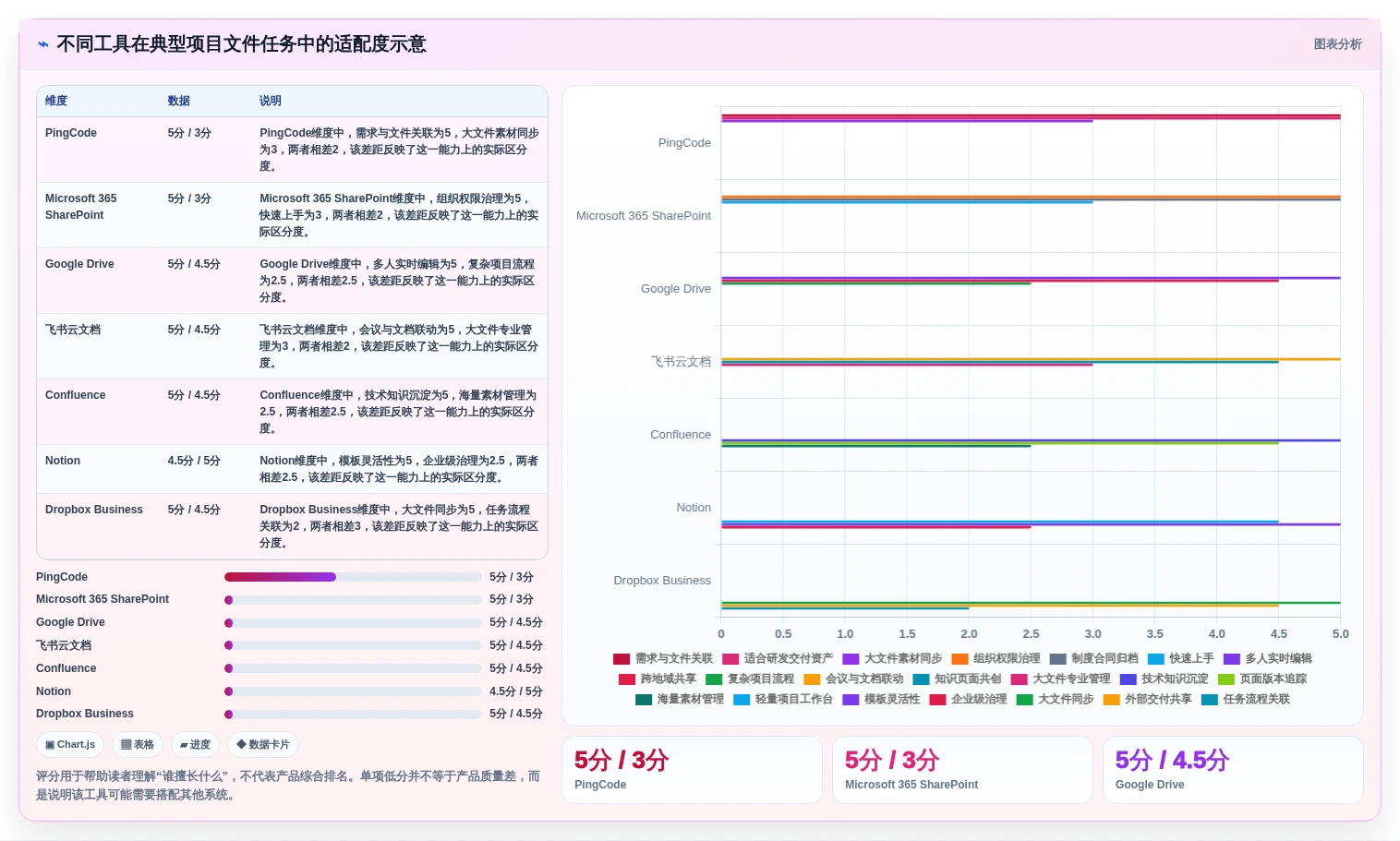
Task: Open the Google Drive 5分 / 4.5分 data card
Action: pyautogui.click(x=1233, y=770)
